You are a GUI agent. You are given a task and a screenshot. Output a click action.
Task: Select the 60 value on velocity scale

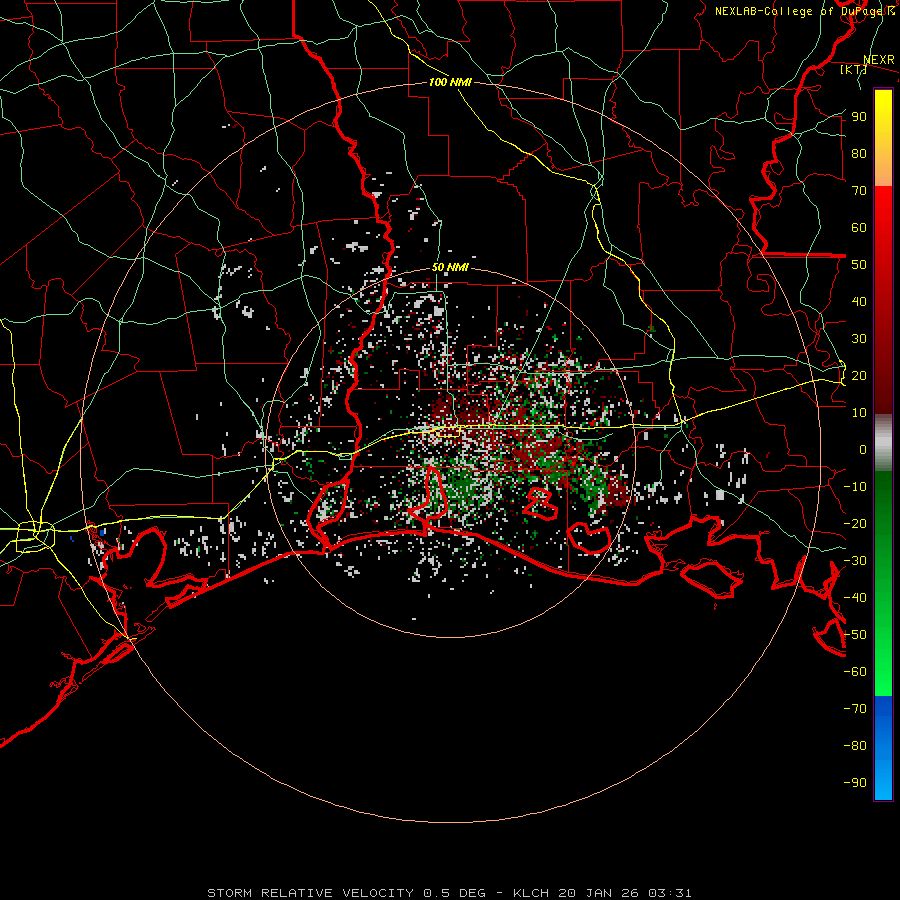pyautogui.click(x=859, y=228)
